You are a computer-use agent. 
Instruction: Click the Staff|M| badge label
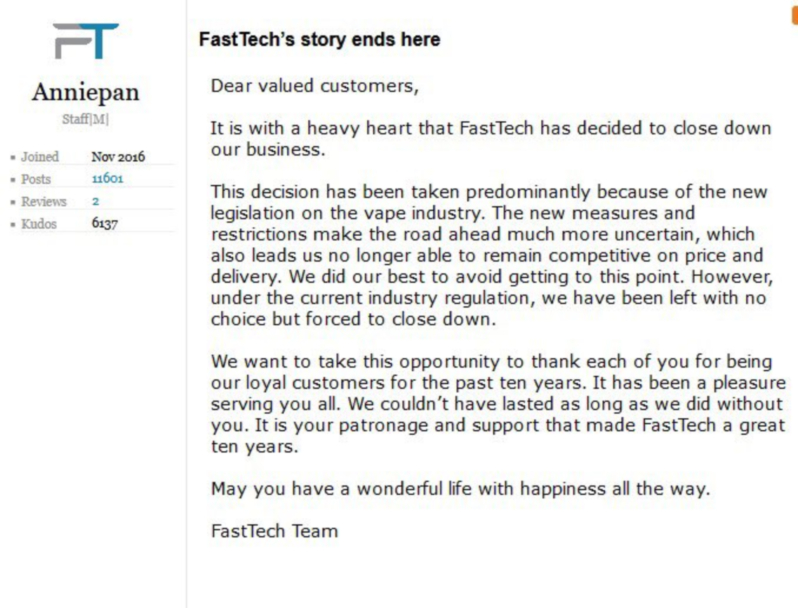(86, 119)
